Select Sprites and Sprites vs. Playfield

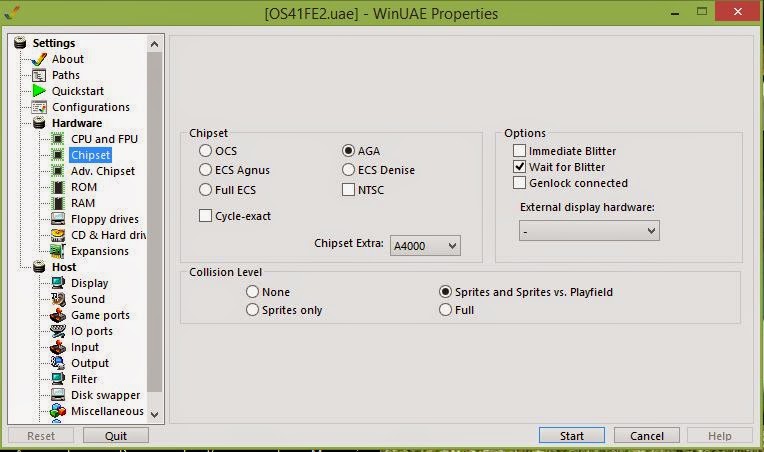tap(445, 291)
